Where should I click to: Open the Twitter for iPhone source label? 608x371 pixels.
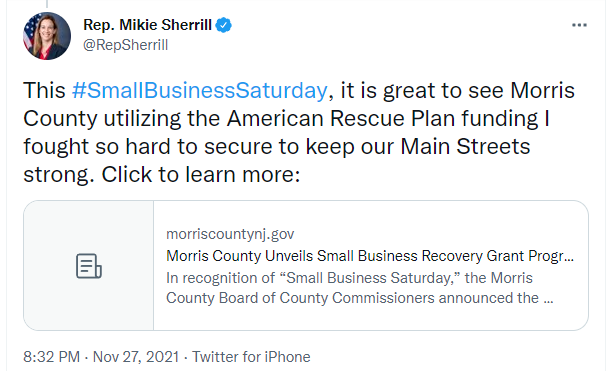[251, 357]
